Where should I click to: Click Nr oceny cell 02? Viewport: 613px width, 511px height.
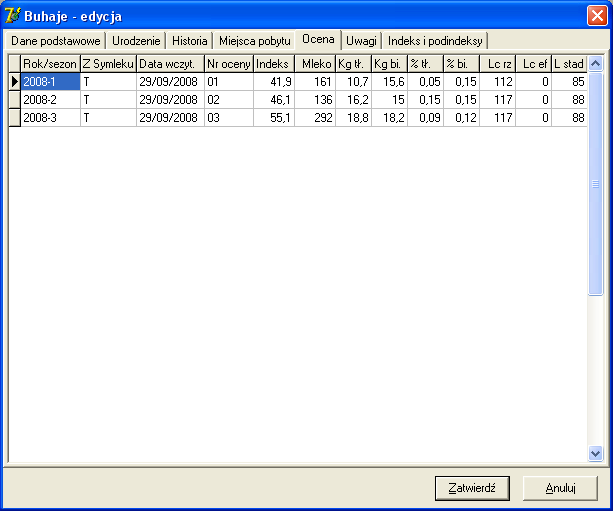coord(229,100)
